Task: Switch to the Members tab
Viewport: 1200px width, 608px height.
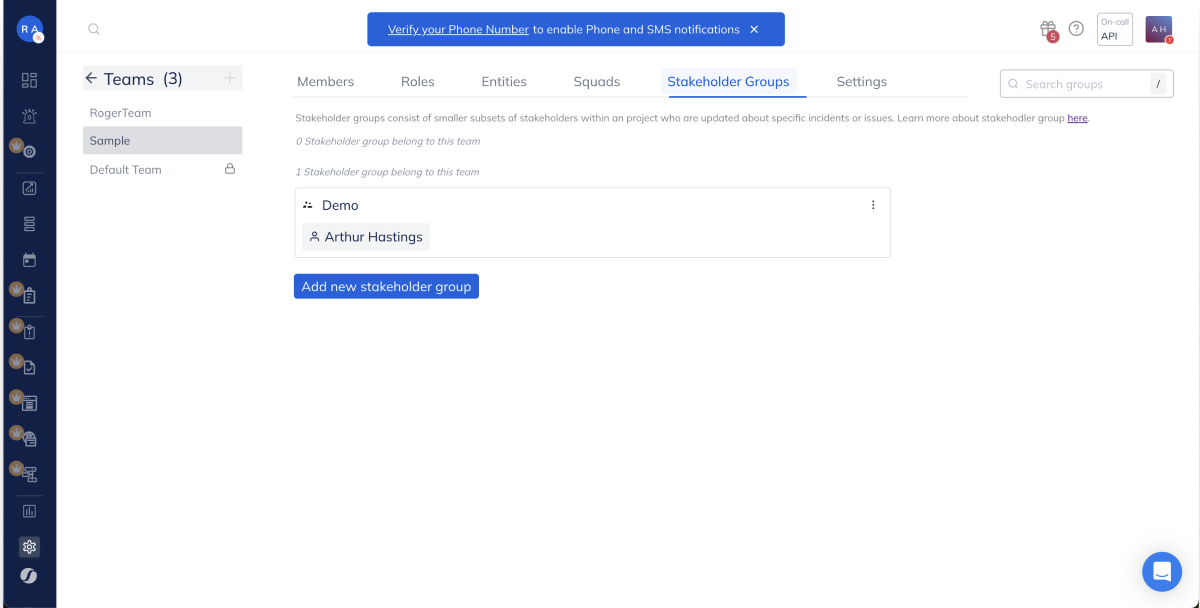Action: coord(325,82)
